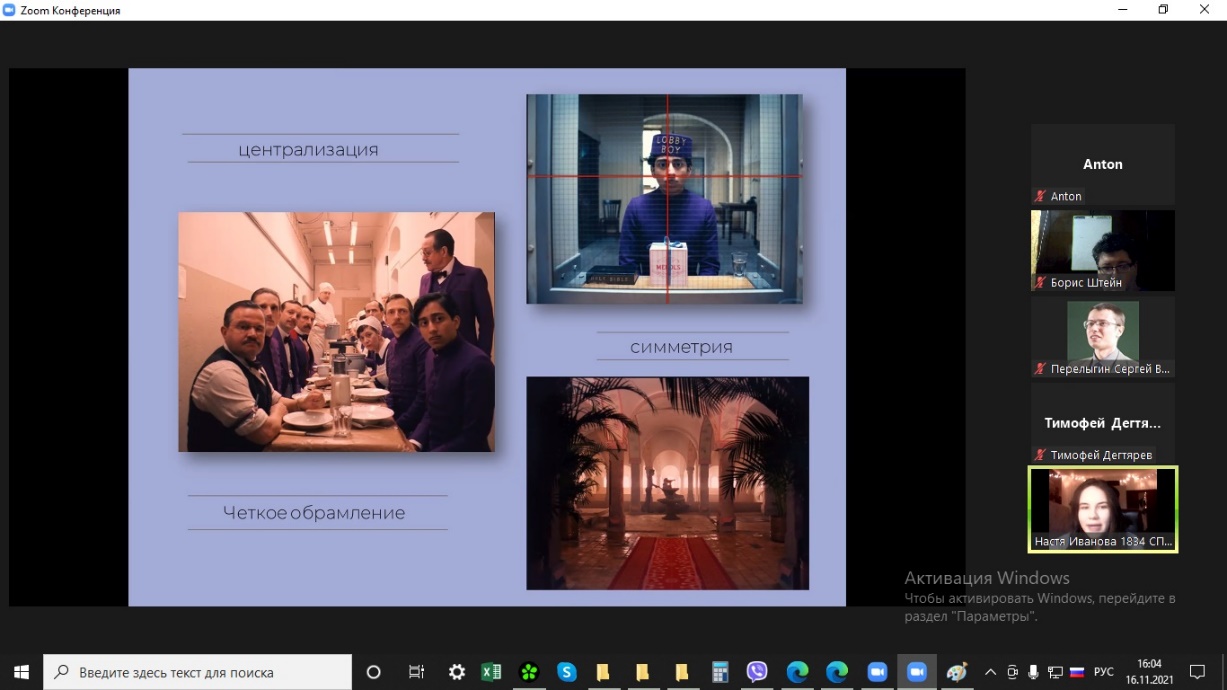Select Борис Штейн's video tile

pyautogui.click(x=1103, y=250)
